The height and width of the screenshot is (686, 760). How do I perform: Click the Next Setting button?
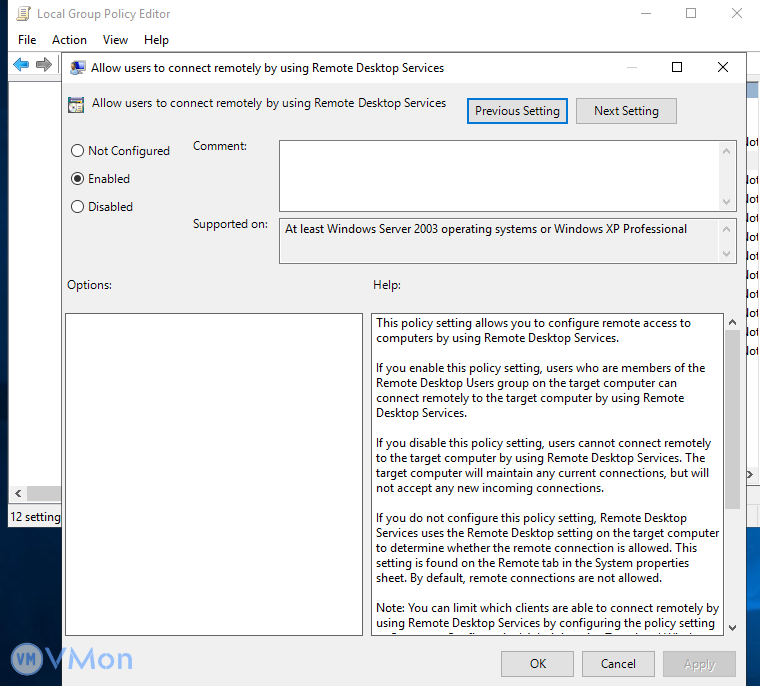point(626,111)
